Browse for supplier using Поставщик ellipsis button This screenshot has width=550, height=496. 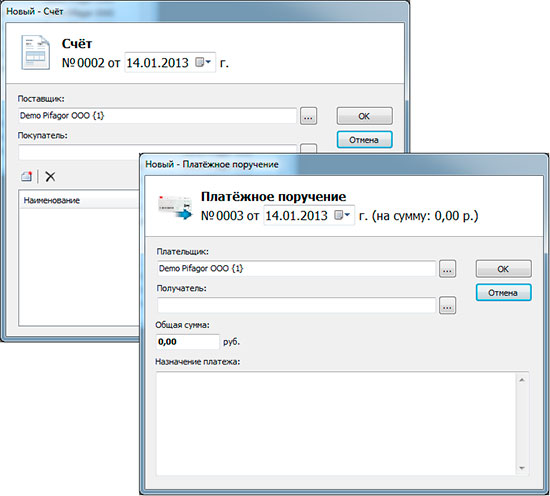[308, 116]
